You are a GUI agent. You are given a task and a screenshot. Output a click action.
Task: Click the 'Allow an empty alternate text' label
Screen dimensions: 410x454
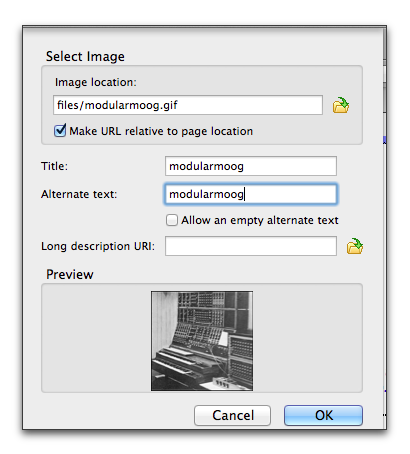[260, 220]
